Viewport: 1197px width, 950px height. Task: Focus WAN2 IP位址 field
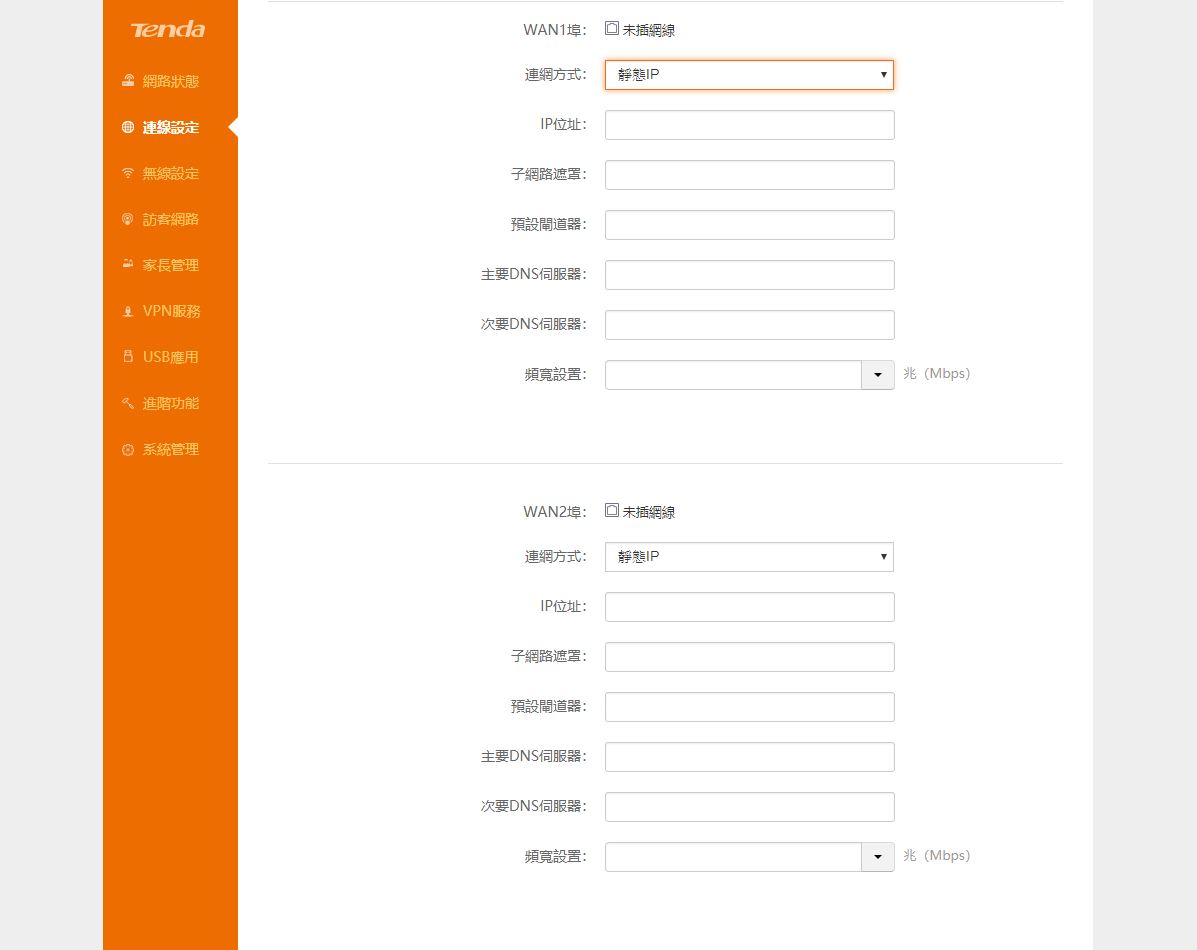[x=750, y=607]
